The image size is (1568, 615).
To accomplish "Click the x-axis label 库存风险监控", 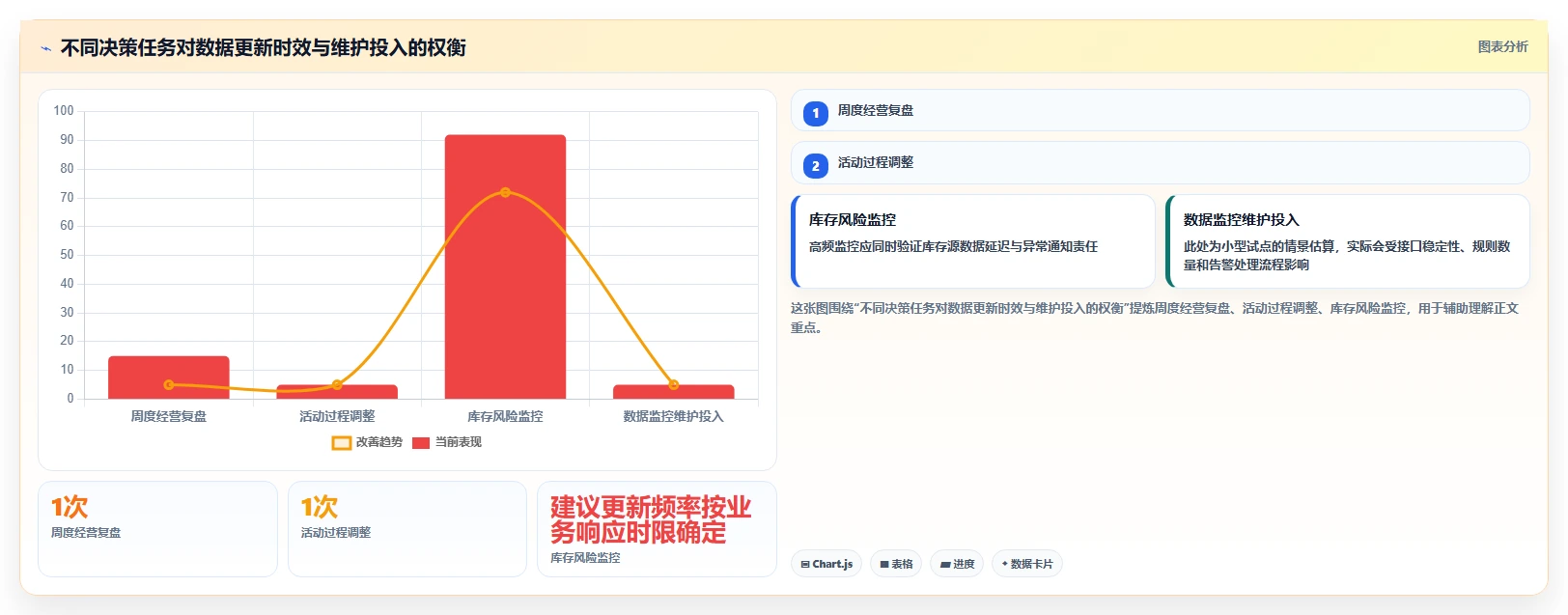I will click(x=505, y=416).
